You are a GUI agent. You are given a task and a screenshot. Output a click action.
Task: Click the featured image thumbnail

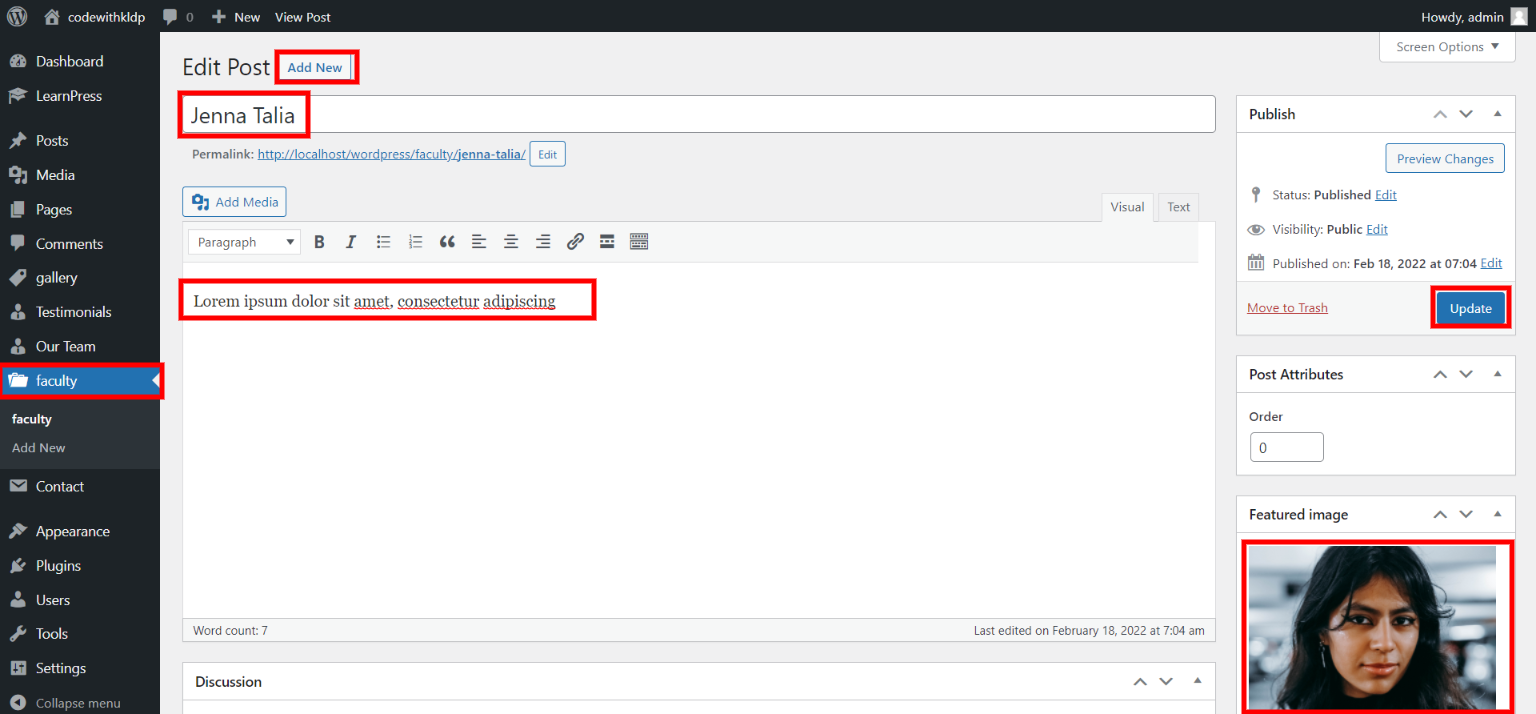pyautogui.click(x=1372, y=626)
